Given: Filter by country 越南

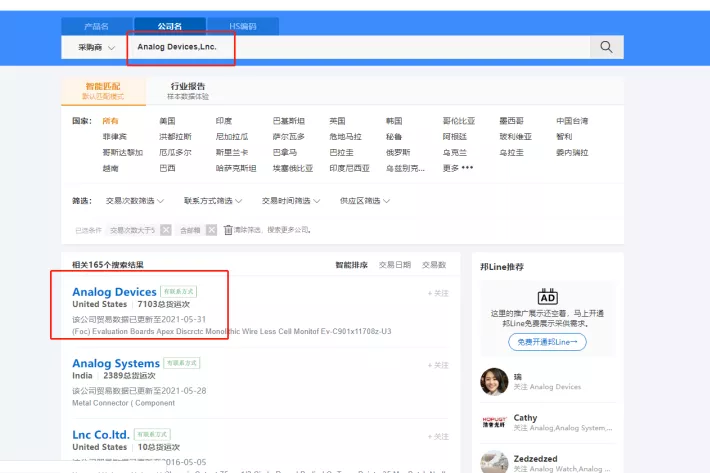Looking at the screenshot, I should click(110, 168).
